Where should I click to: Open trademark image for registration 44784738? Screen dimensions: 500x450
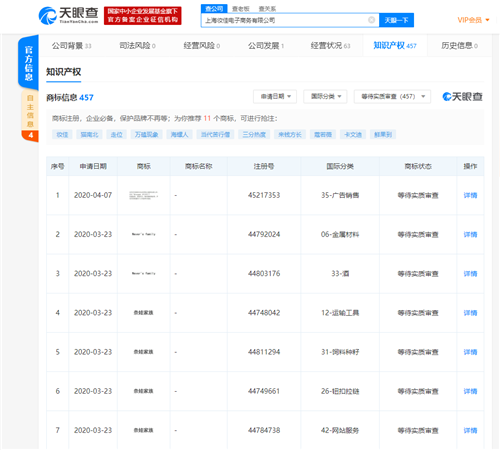click(144, 430)
